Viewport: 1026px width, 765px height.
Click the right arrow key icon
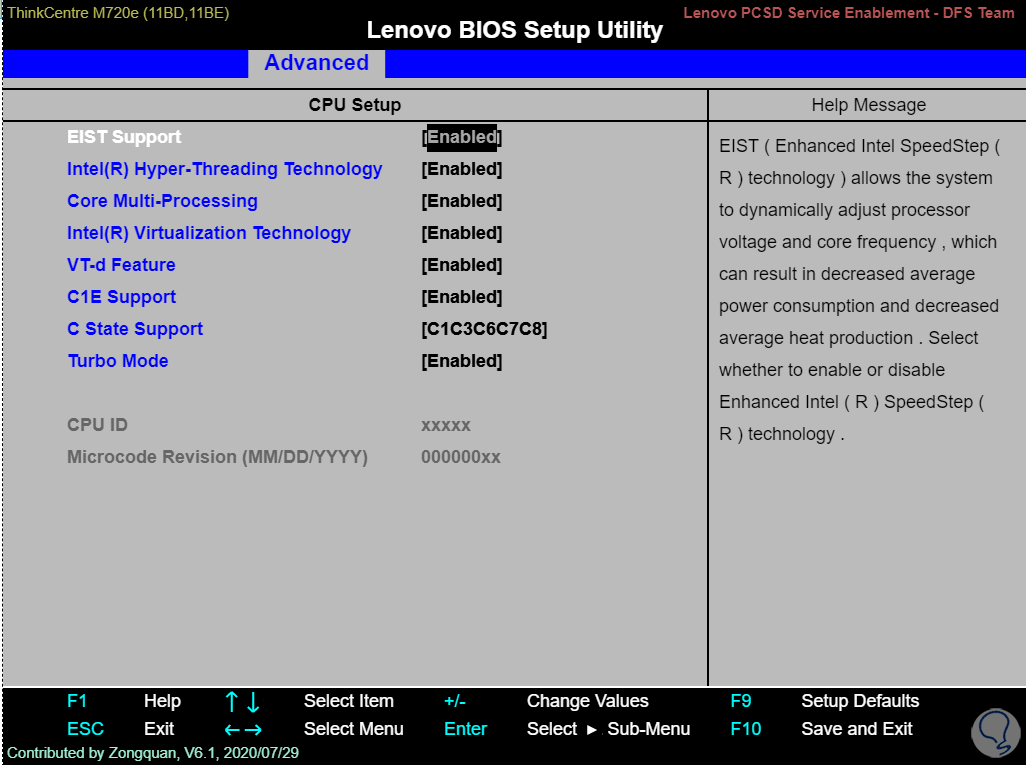pyautogui.click(x=254, y=730)
